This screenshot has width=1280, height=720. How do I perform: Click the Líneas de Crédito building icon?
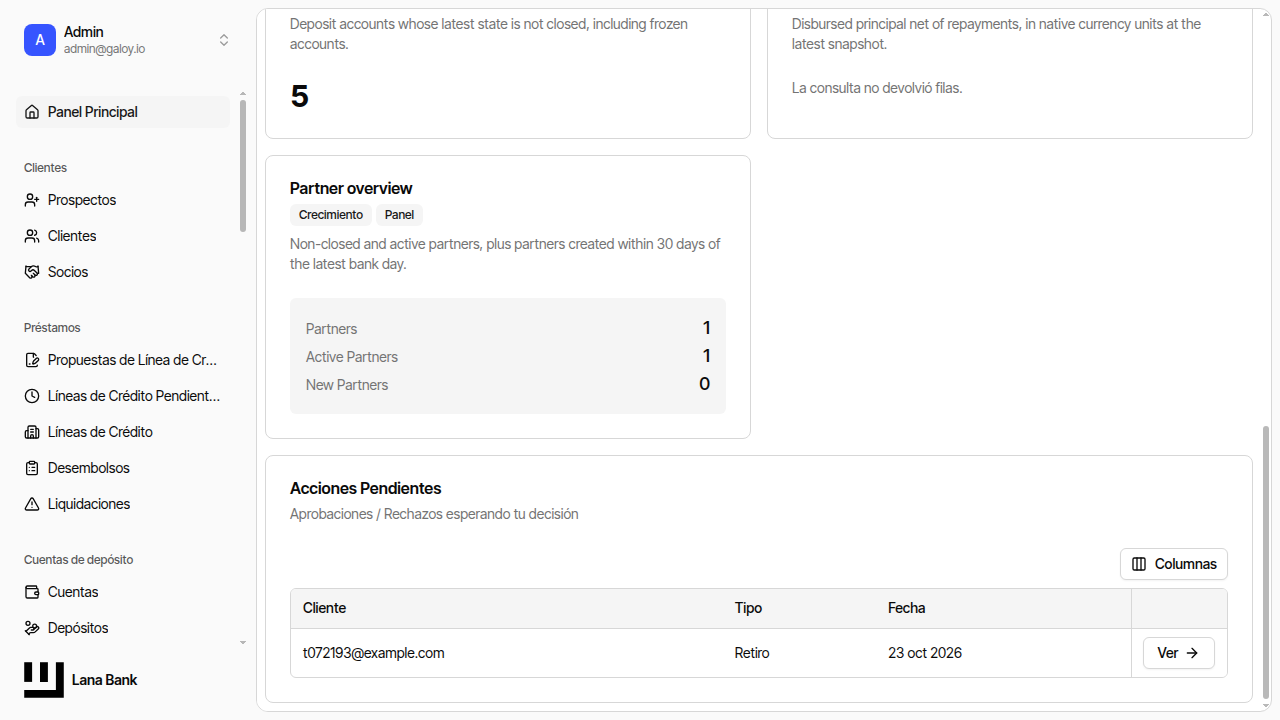point(32,432)
